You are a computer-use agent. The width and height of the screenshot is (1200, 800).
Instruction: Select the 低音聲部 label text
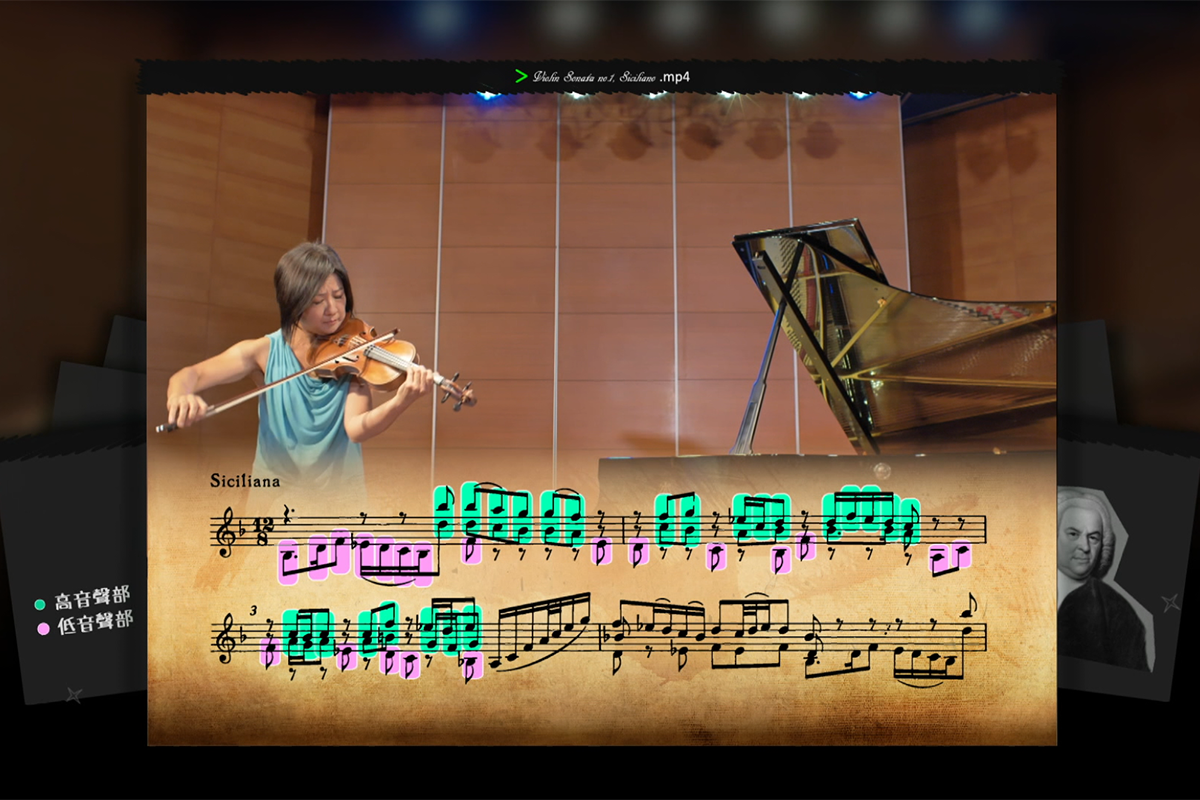[x=94, y=623]
